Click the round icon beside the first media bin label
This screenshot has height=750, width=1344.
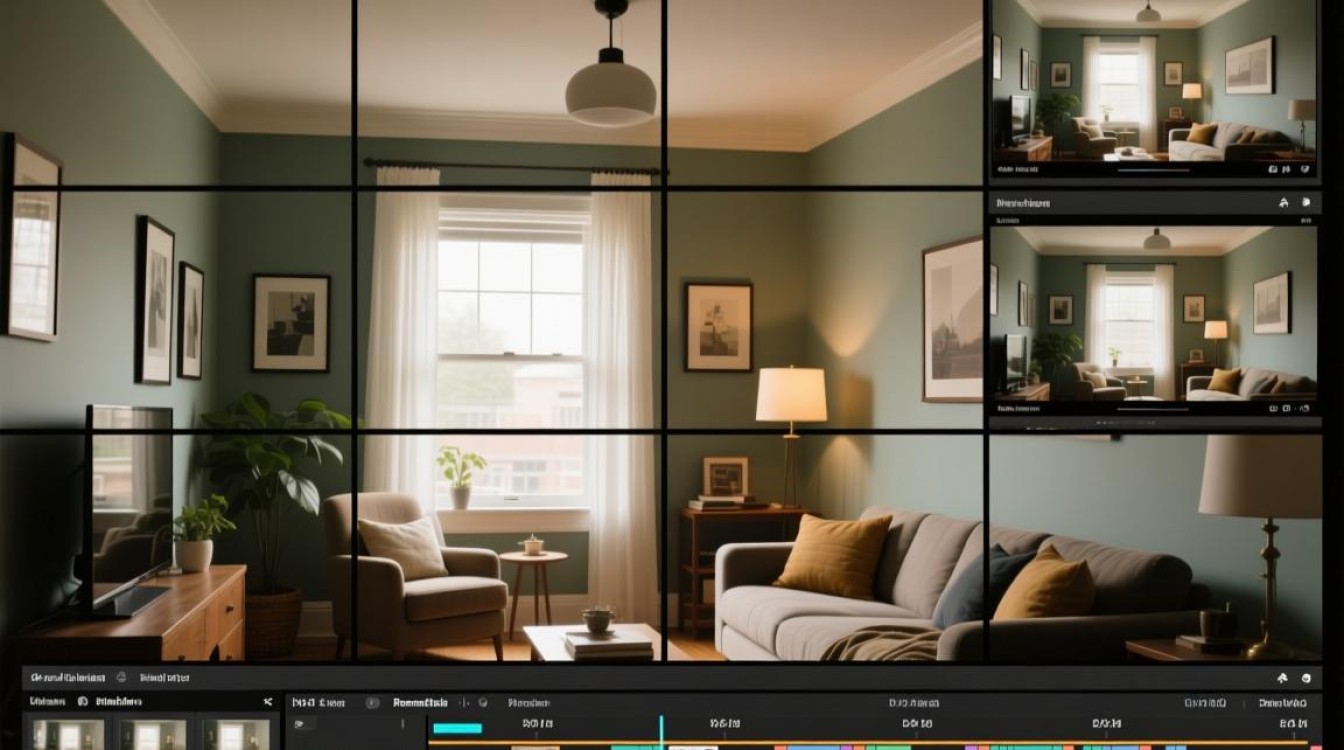83,702
